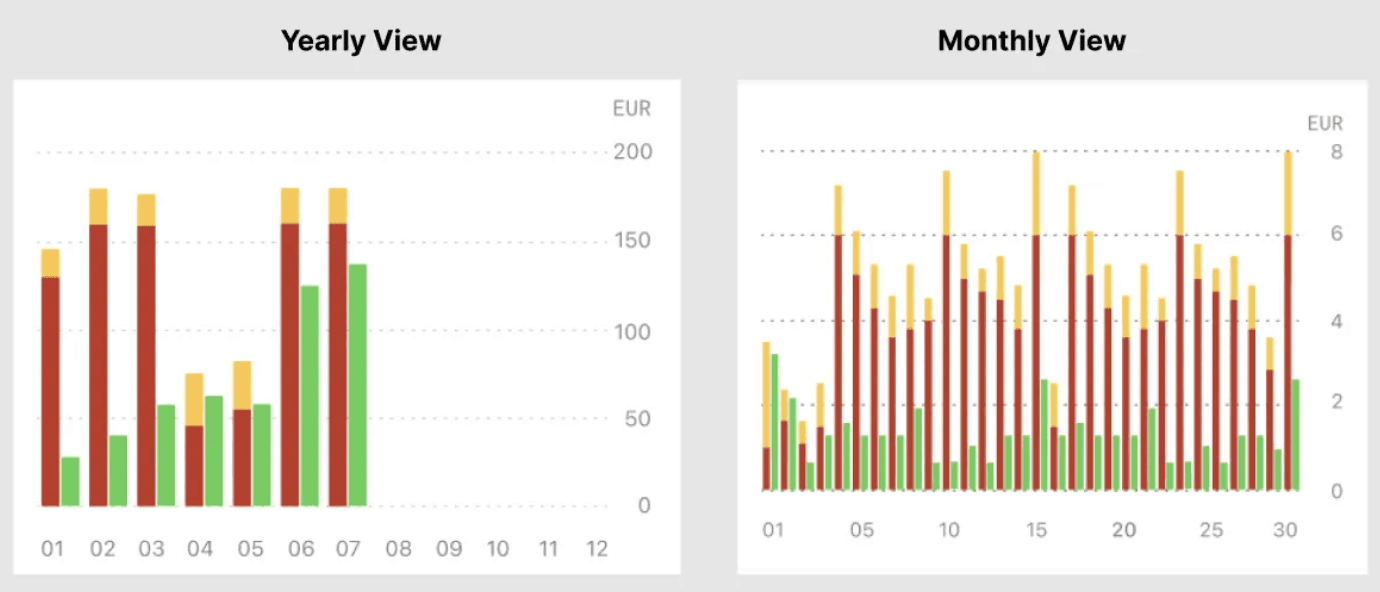Click month label "04" in Yearly View

click(x=200, y=549)
